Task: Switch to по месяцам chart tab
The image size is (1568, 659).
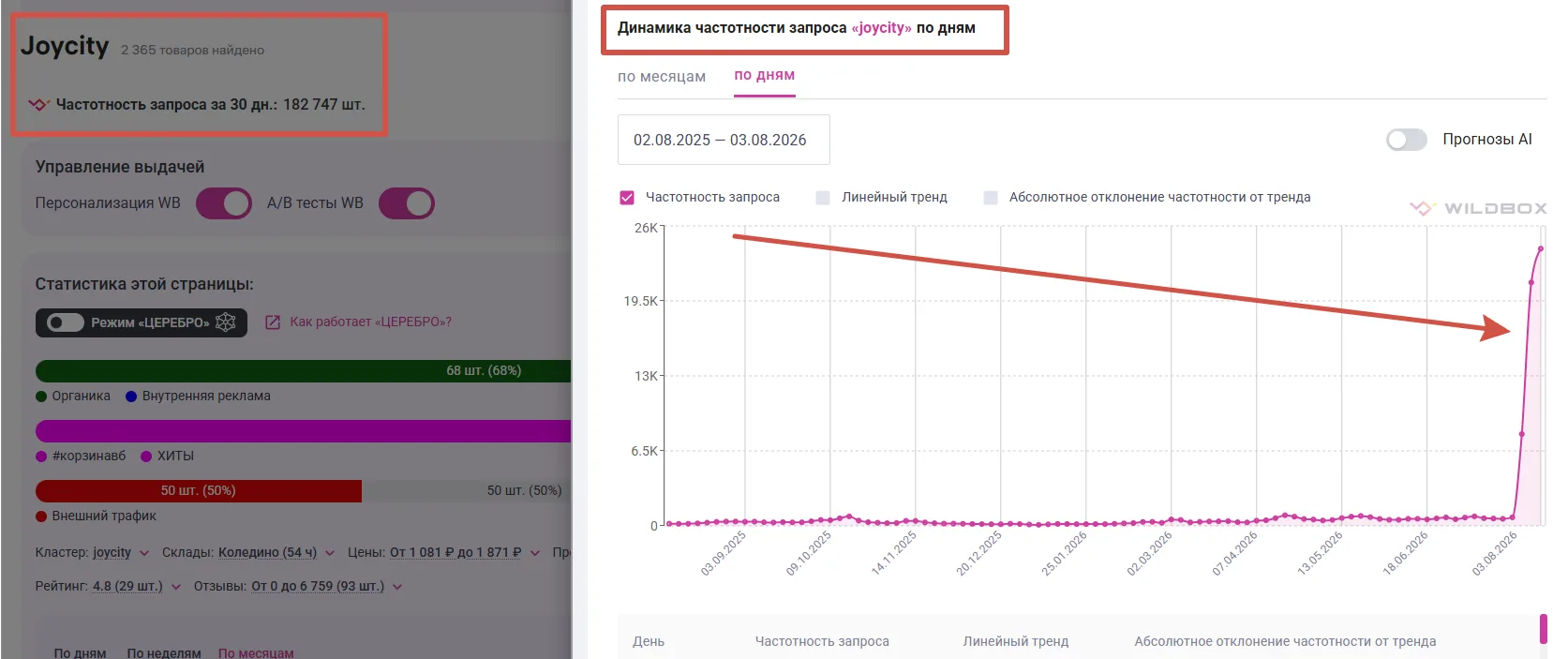Action: click(x=662, y=77)
